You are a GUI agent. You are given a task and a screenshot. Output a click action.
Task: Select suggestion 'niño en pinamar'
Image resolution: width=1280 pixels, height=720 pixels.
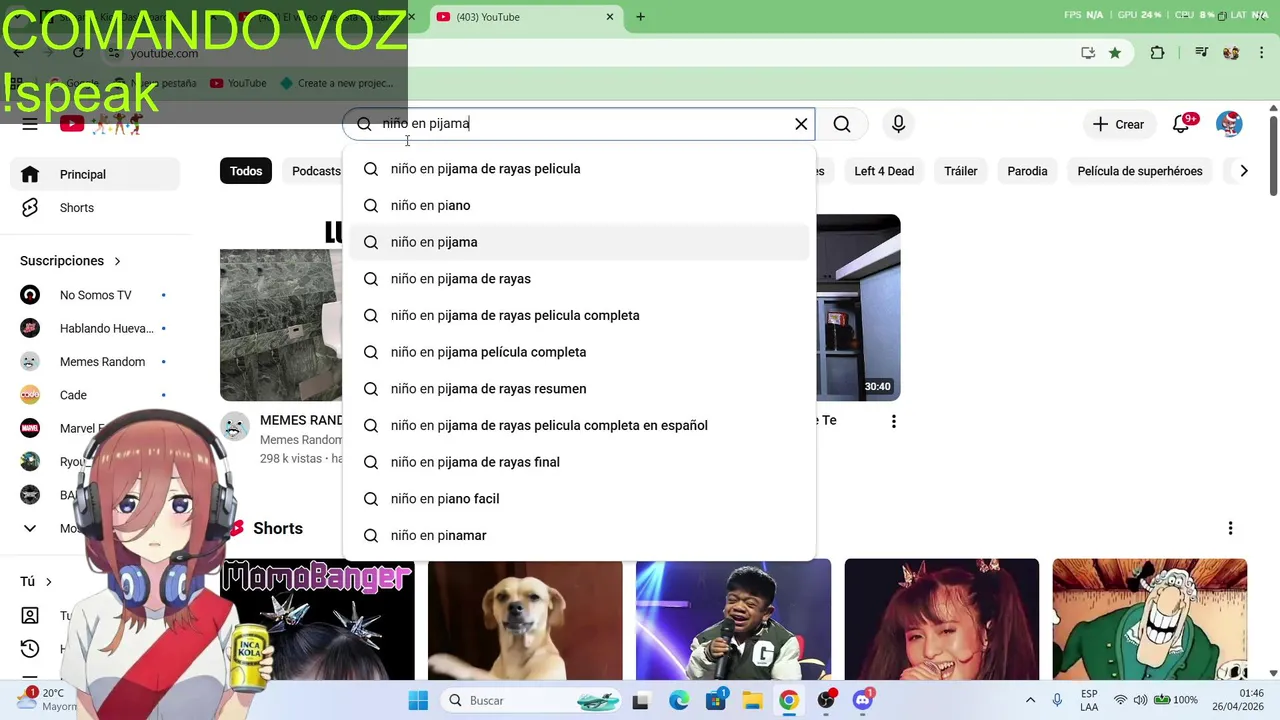click(579, 536)
